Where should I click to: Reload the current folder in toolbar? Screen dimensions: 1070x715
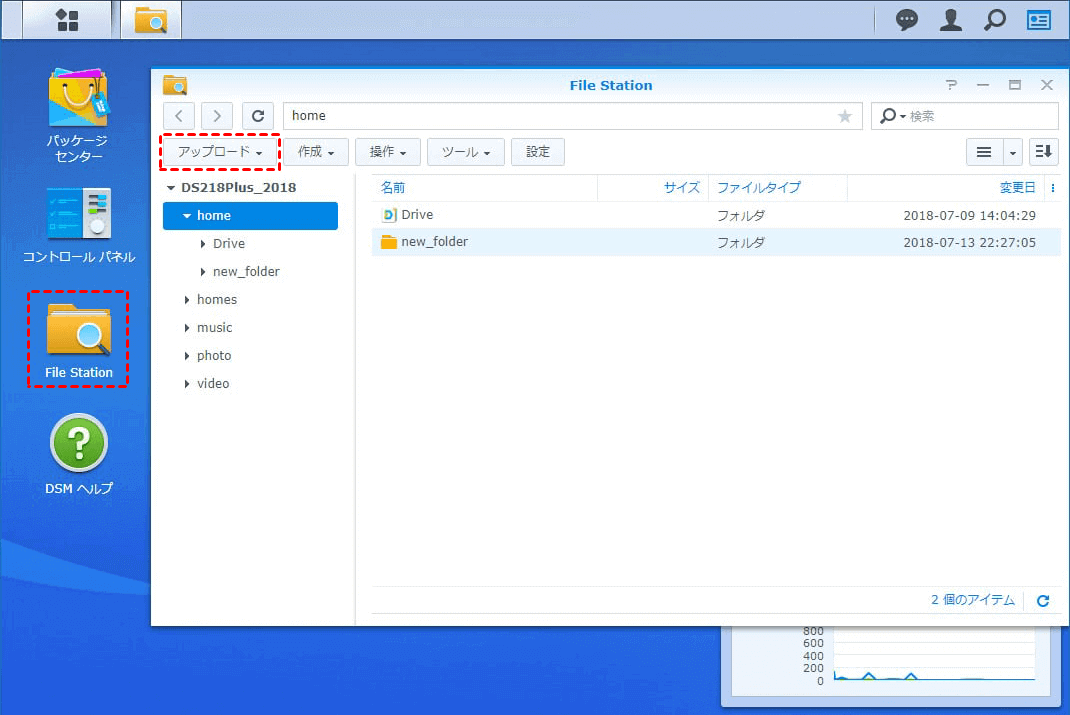[x=258, y=116]
